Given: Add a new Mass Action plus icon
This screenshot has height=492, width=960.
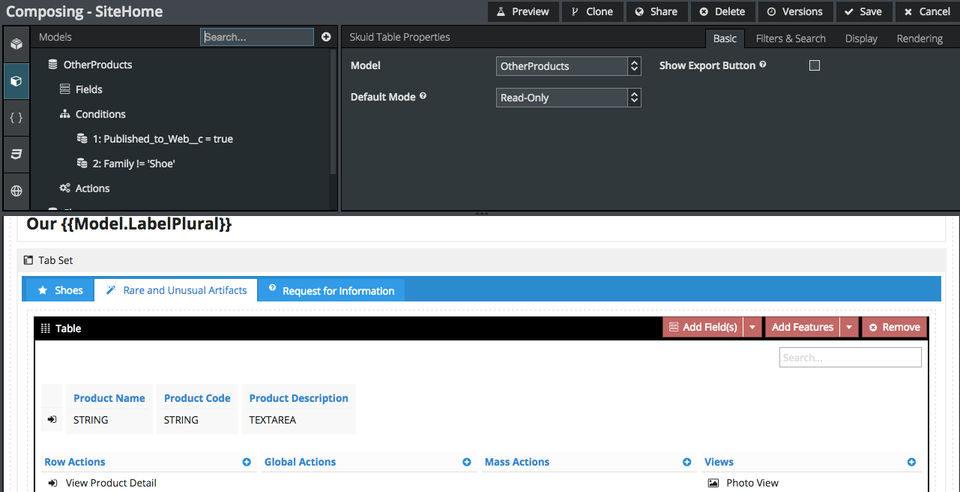Looking at the screenshot, I should coord(687,462).
